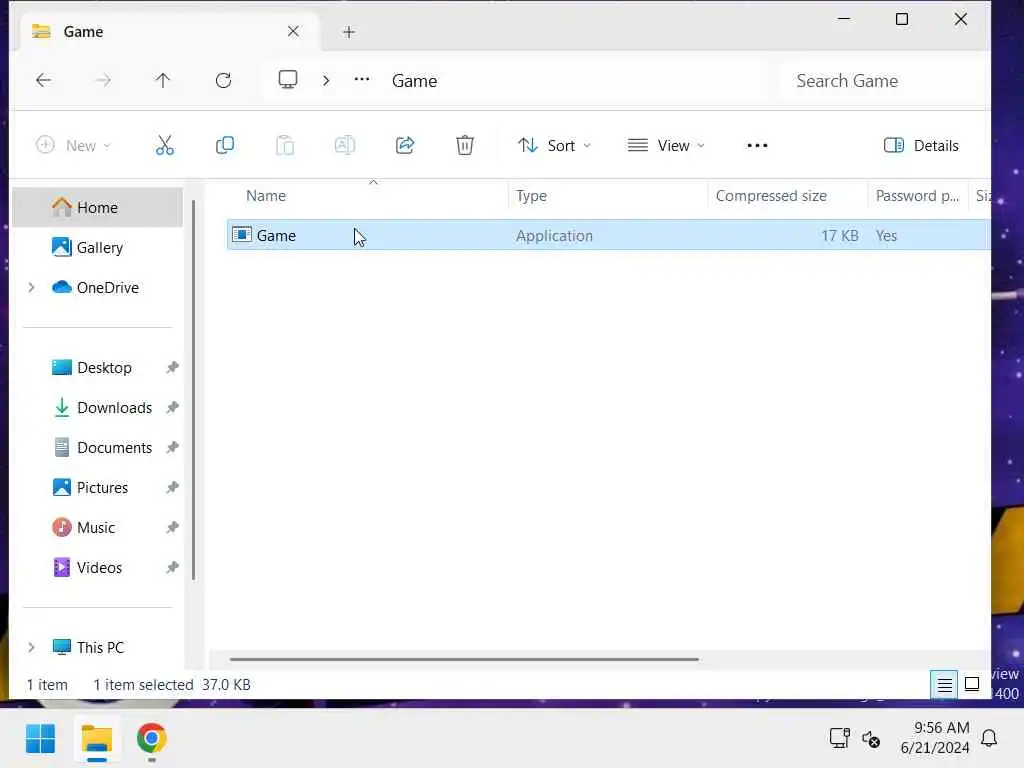Open the Videos quick access folder

tap(99, 568)
